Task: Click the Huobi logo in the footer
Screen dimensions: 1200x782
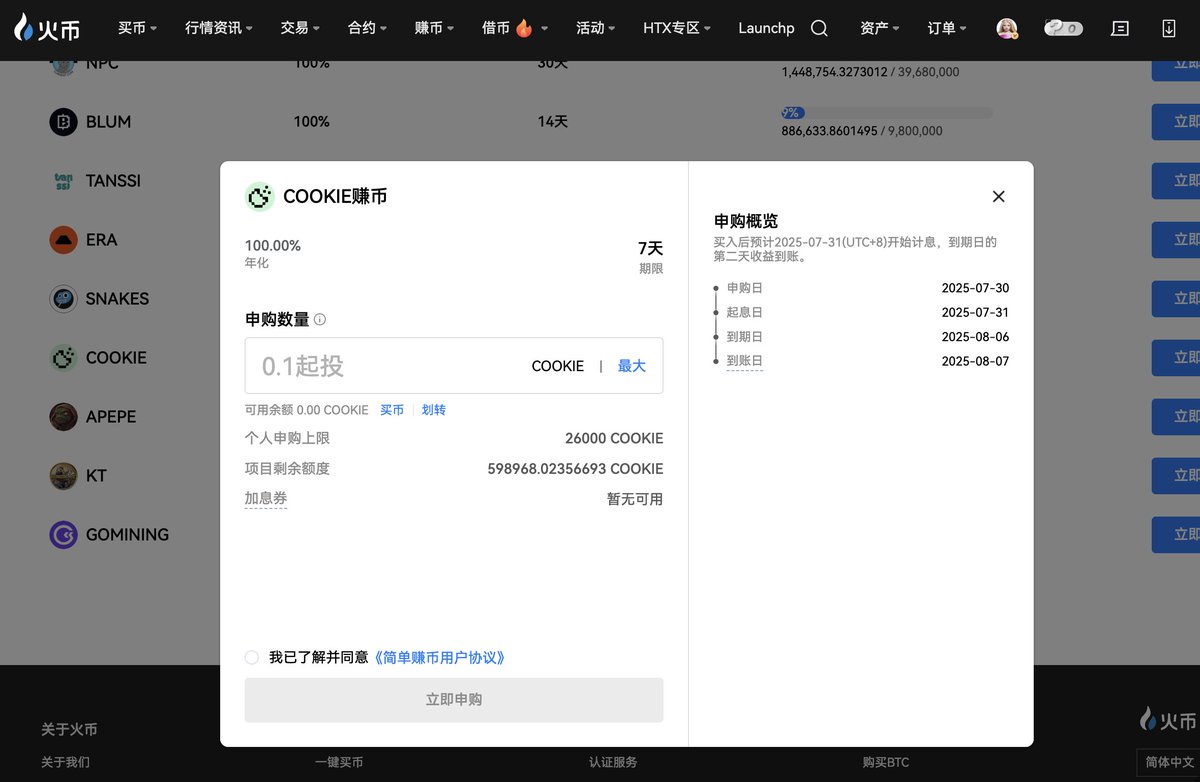Action: [x=1168, y=719]
